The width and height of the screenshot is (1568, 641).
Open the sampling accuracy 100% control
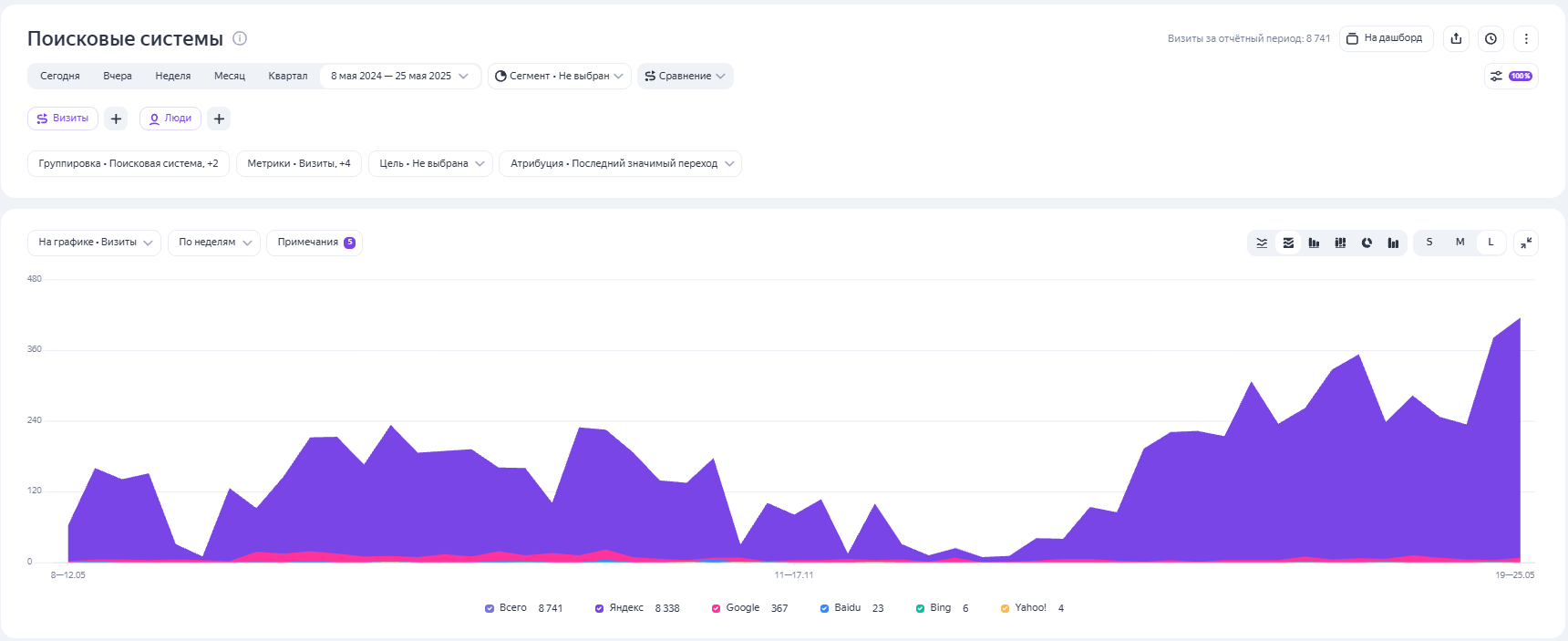pyautogui.click(x=1511, y=76)
